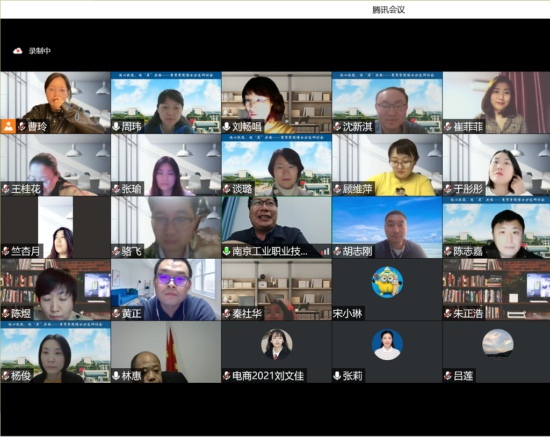Screen dimensions: 550x437
Task: Click the network signal bars on 南京工业职业技 tile
Action: (325, 251)
